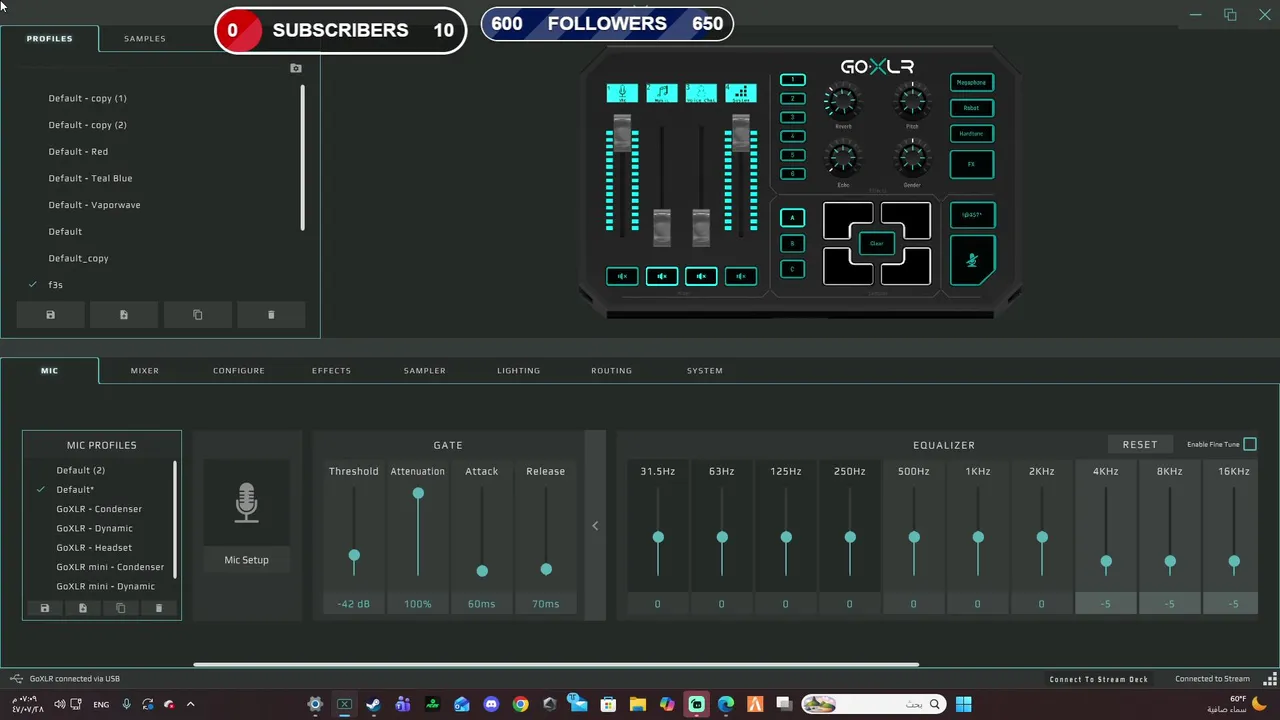Click the Mic channel icon above fader 1
Viewport: 1280px width, 720px height.
pyautogui.click(x=622, y=93)
